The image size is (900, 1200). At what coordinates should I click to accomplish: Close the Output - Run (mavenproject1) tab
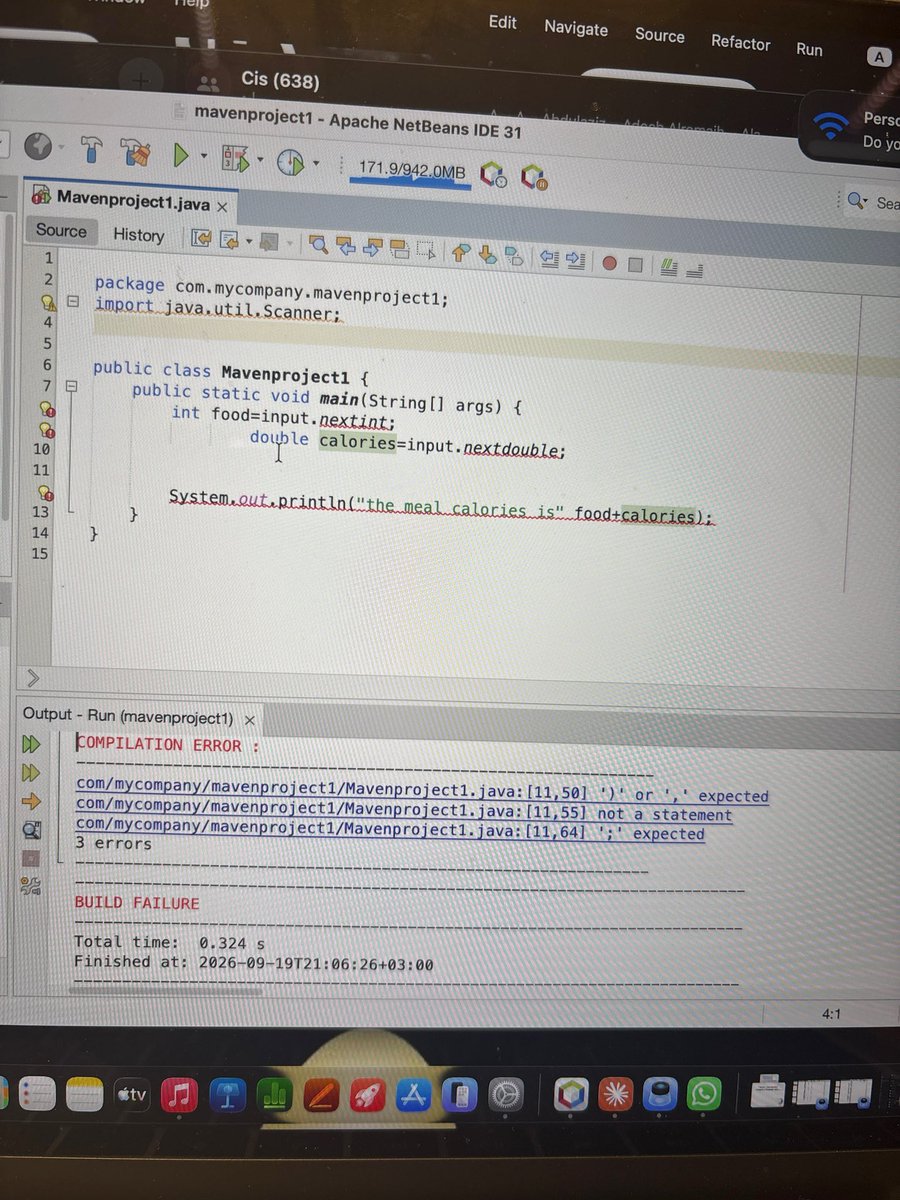[250, 719]
